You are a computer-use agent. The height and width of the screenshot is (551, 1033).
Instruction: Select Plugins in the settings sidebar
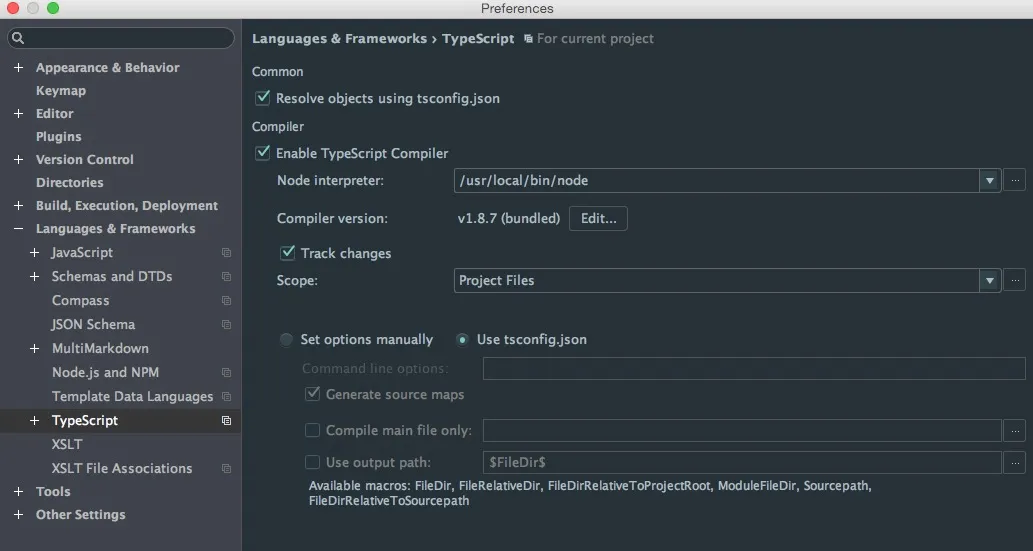(59, 137)
